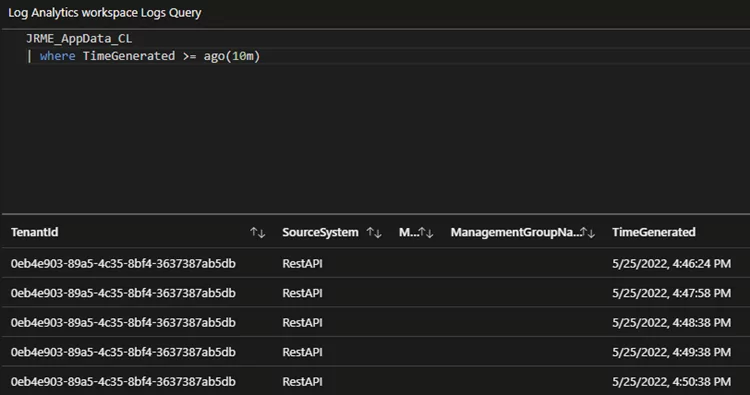Select TenantId cell in 4:46:24 PM row
Screen dimensions: 750x395
123,263
